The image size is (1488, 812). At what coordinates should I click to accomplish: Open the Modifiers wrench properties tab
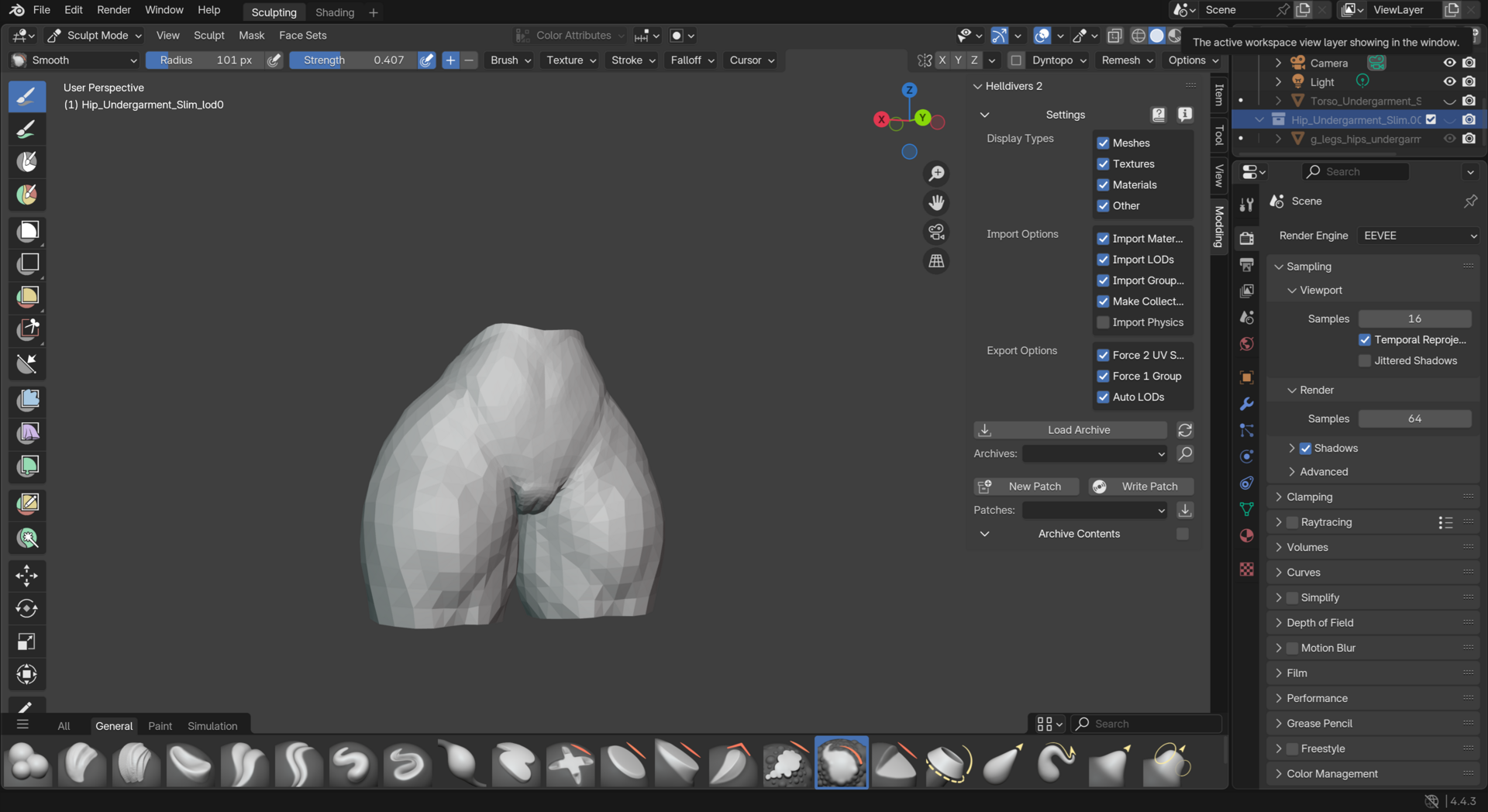(x=1247, y=404)
